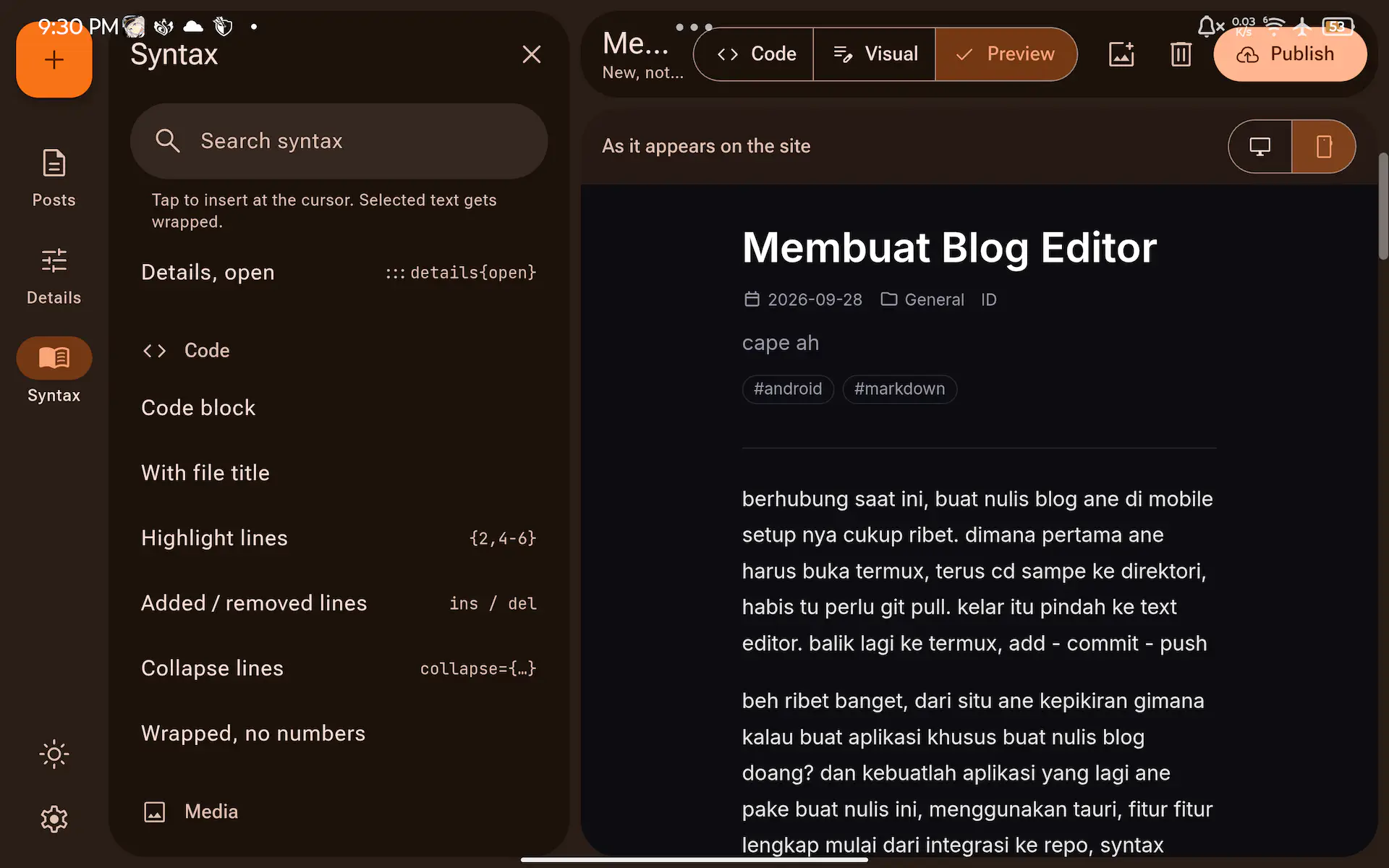Insert Details, open syntax
1389x868 pixels.
pos(339,273)
